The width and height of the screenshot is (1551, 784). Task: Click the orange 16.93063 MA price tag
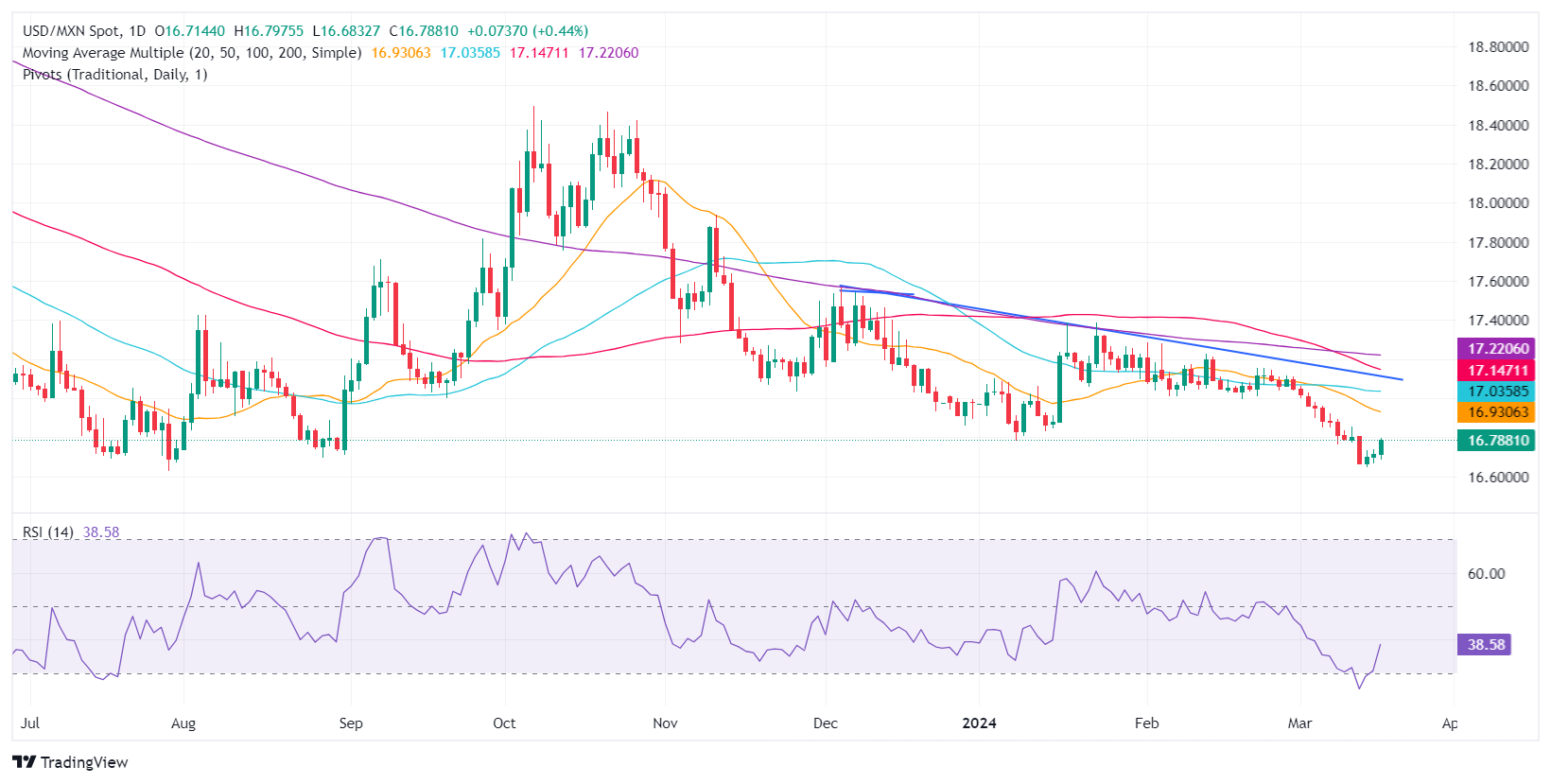point(1496,412)
